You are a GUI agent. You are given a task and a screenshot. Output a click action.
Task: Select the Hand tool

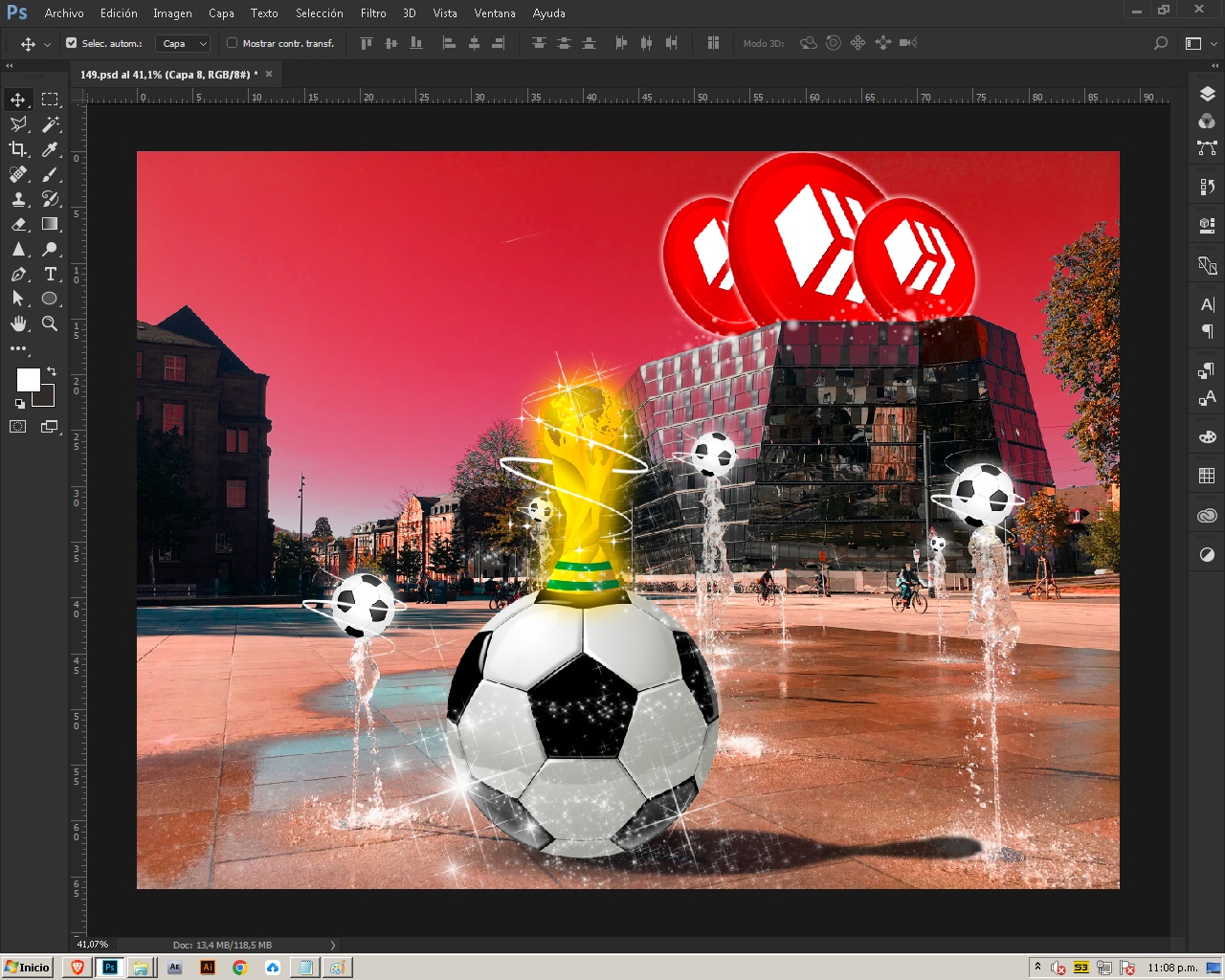click(18, 323)
